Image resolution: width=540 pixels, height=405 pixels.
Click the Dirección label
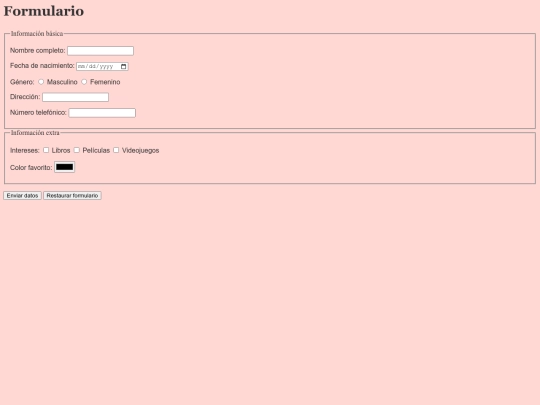click(x=25, y=97)
